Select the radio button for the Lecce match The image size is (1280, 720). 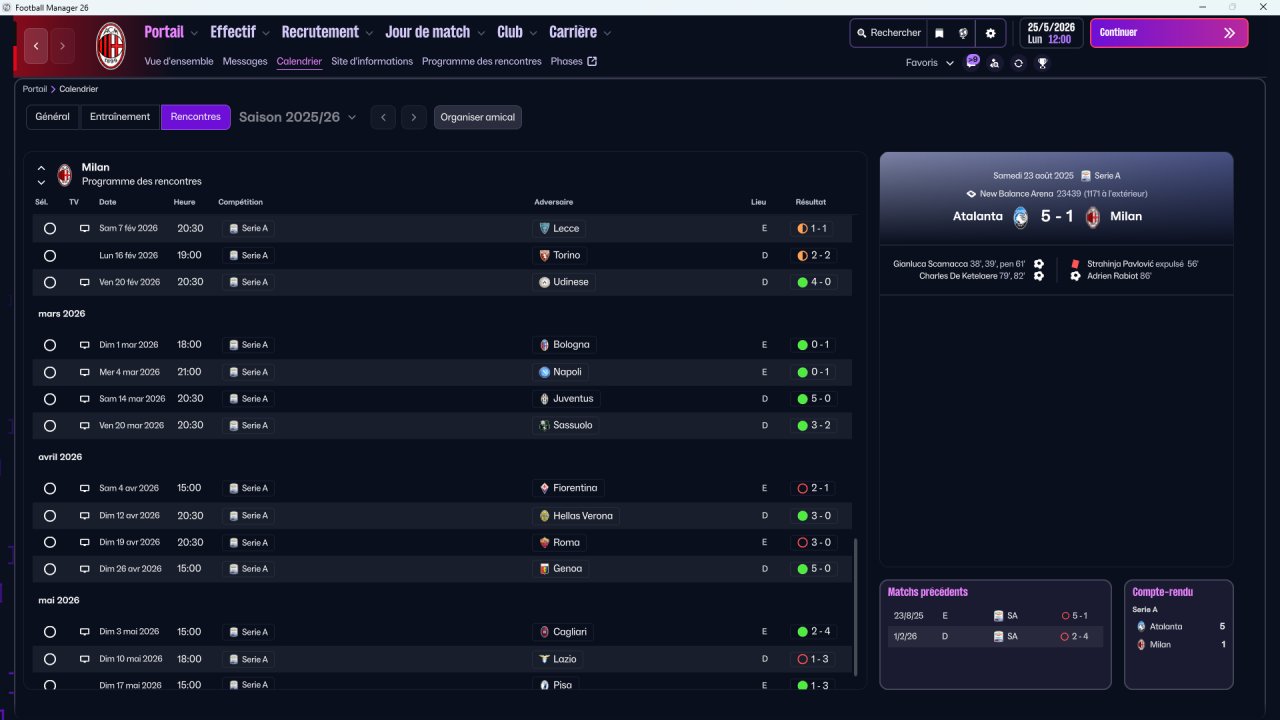50,229
